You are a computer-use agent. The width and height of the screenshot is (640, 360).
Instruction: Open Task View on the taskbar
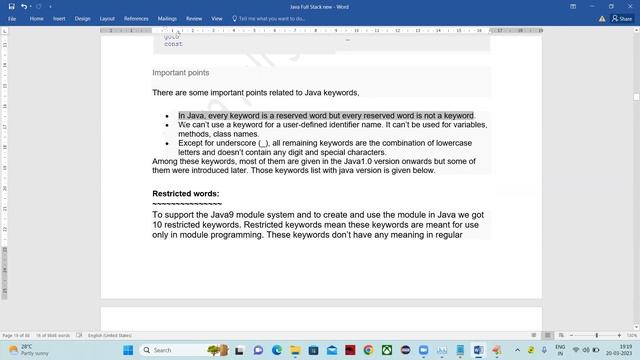tap(240, 350)
